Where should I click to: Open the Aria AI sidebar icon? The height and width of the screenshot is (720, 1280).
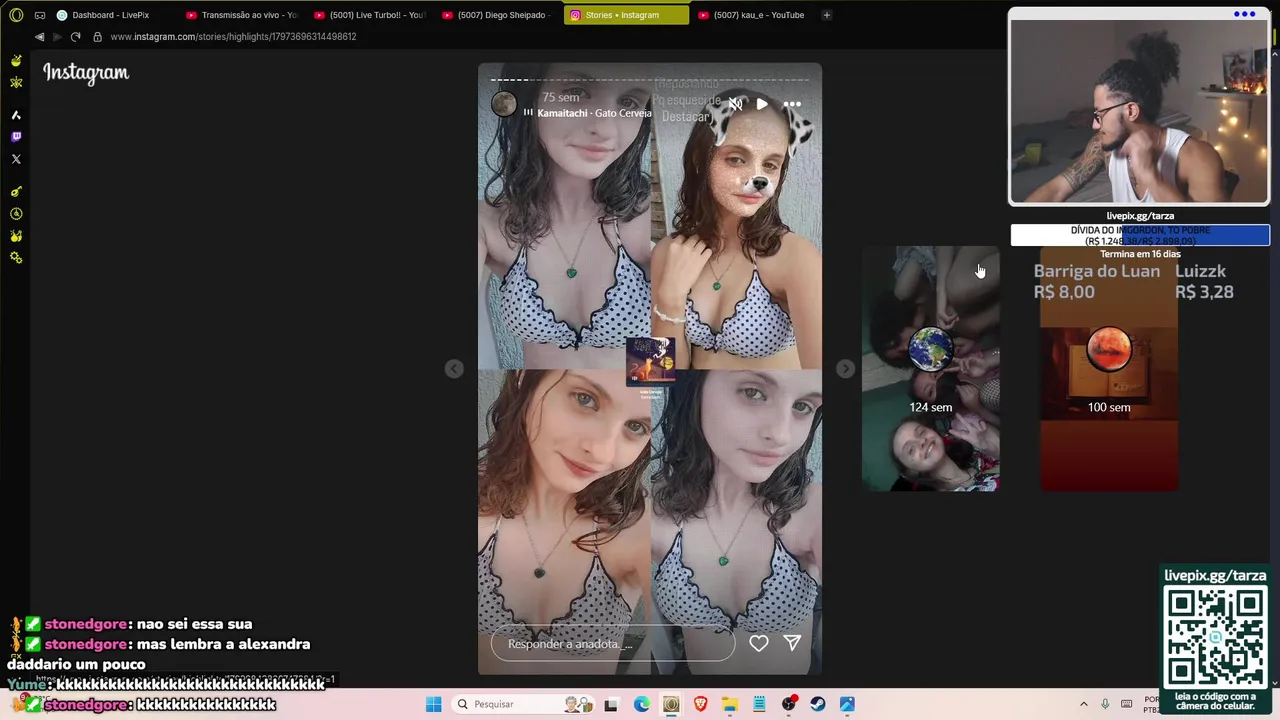pyautogui.click(x=16, y=115)
